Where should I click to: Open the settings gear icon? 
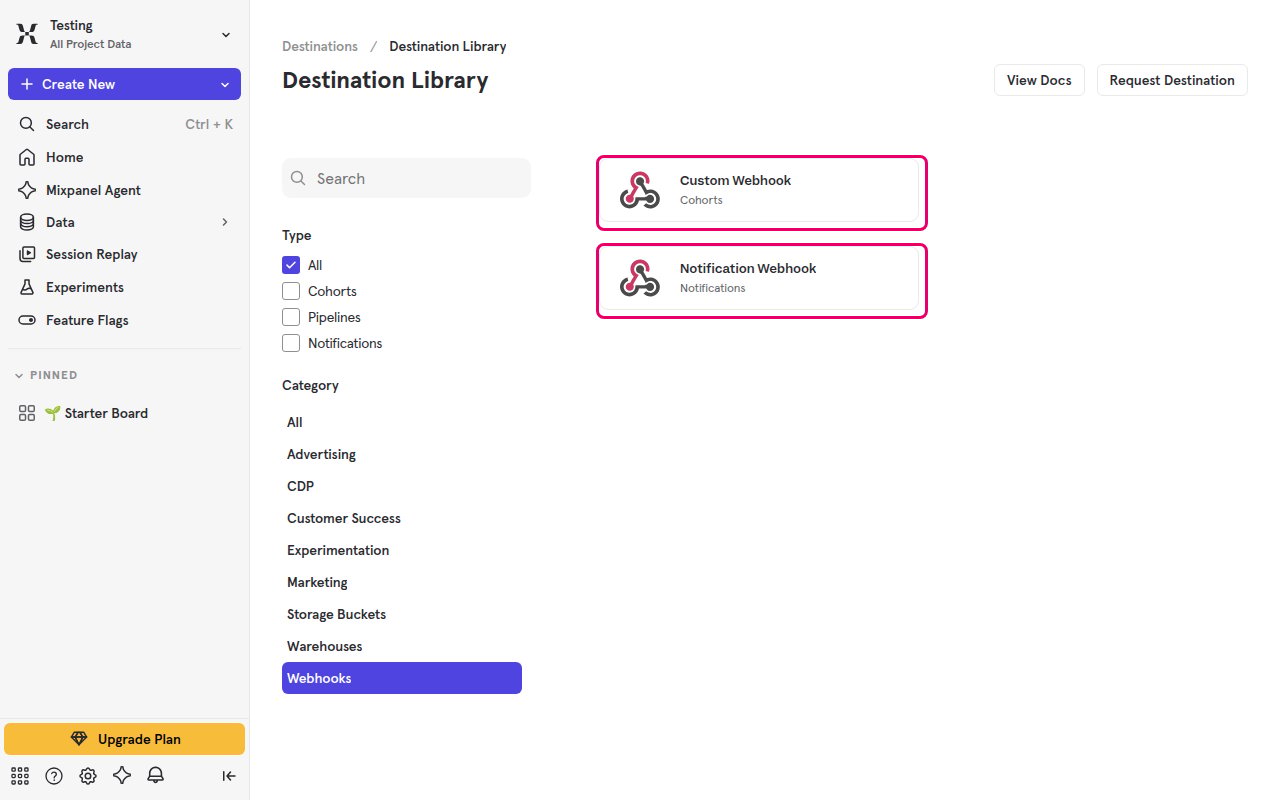pos(88,775)
